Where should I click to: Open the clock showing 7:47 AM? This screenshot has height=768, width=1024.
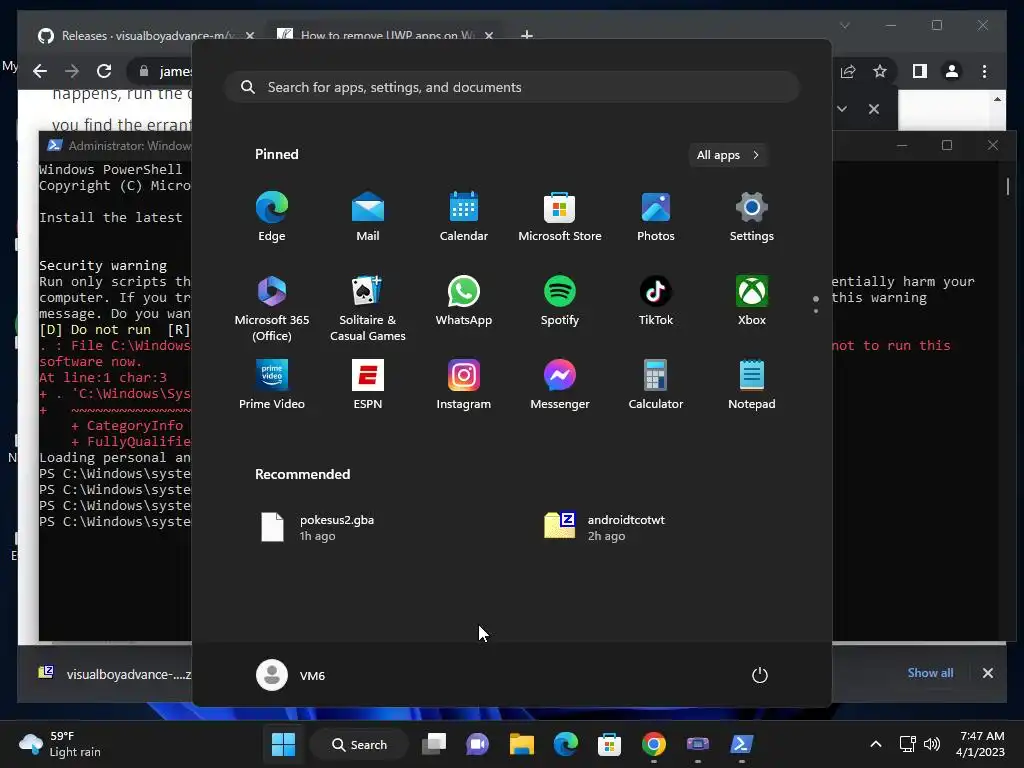click(980, 744)
